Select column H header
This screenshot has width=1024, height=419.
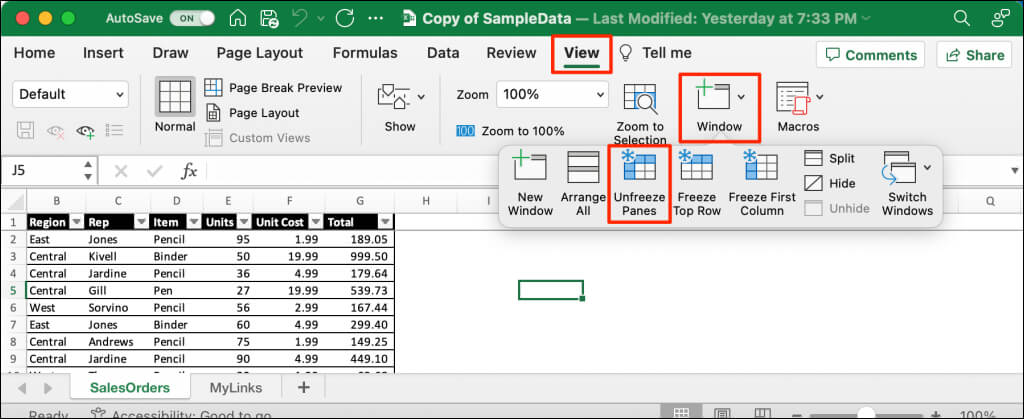click(x=426, y=201)
